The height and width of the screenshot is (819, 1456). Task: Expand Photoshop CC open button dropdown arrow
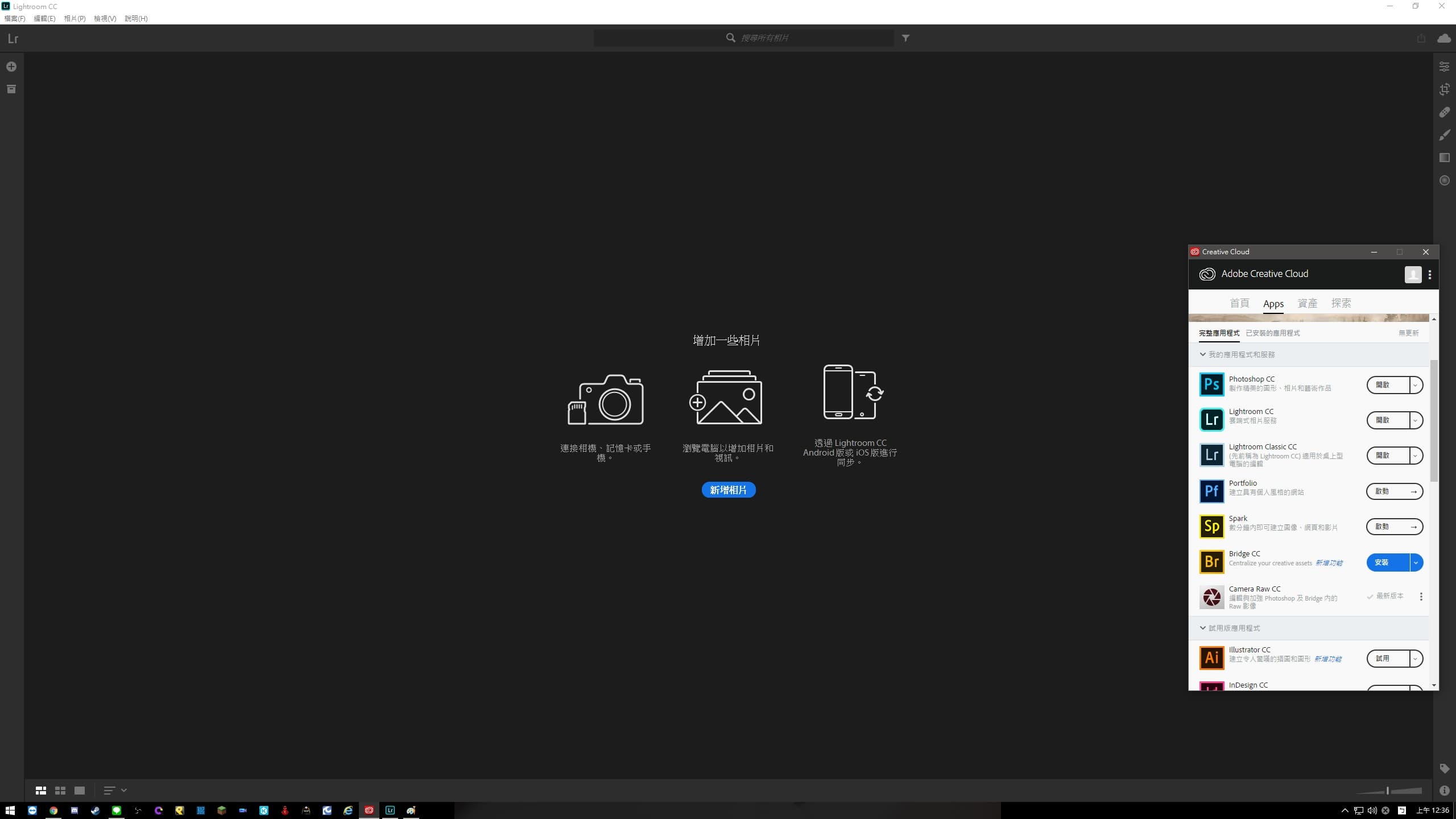[x=1416, y=385]
